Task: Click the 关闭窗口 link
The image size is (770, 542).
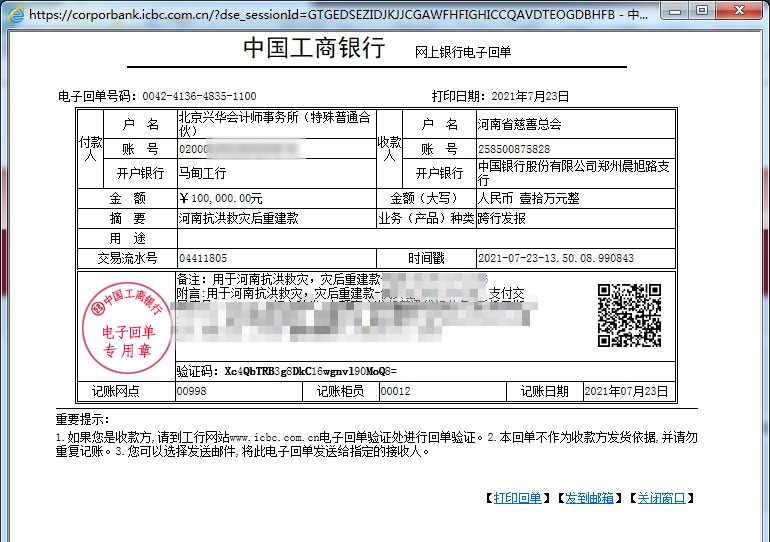Action: click(661, 498)
